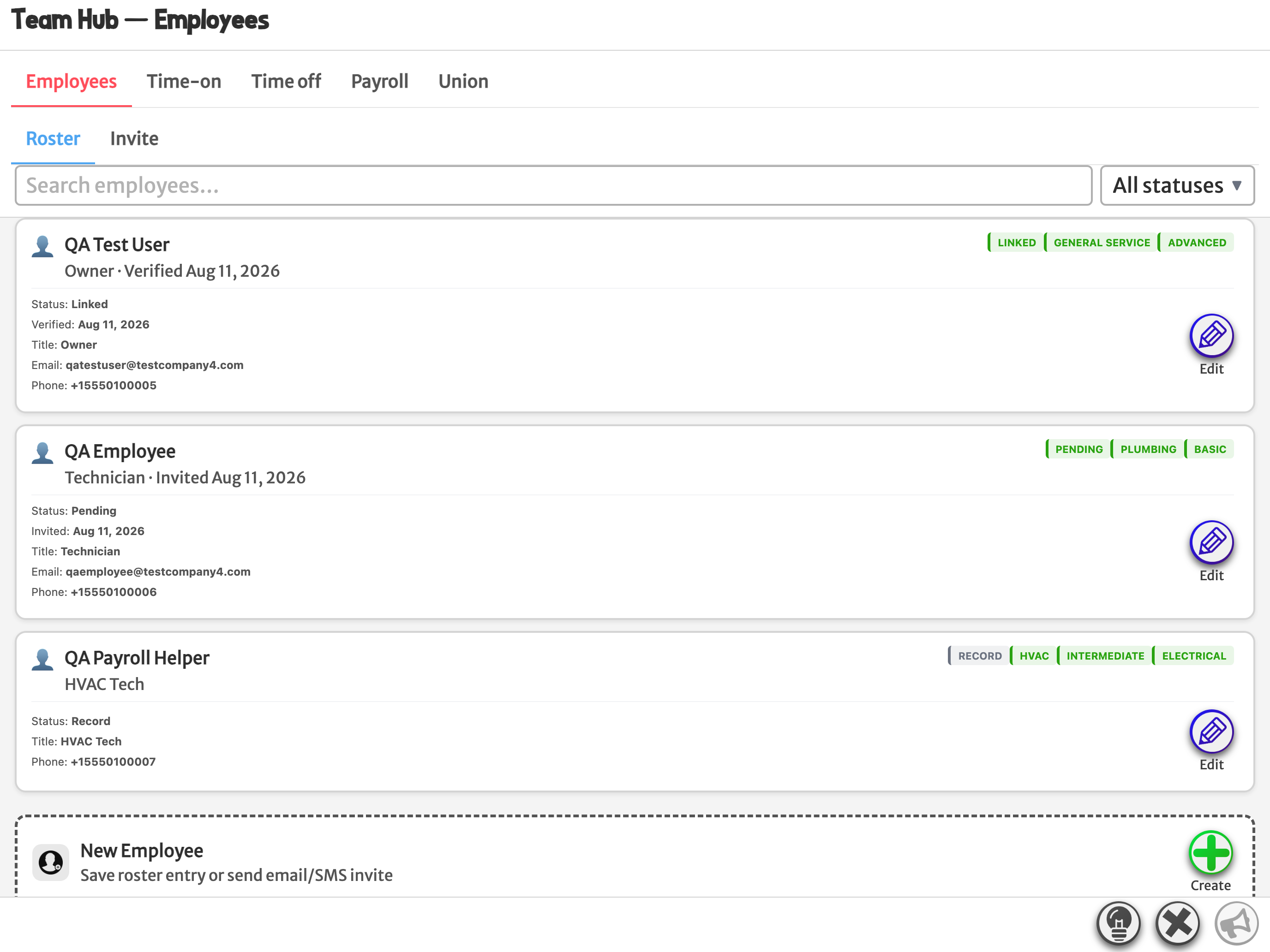Screen dimensions: 1270x952
Task: Click the 'Title: HVAC Tech' detail line
Action: [x=76, y=741]
